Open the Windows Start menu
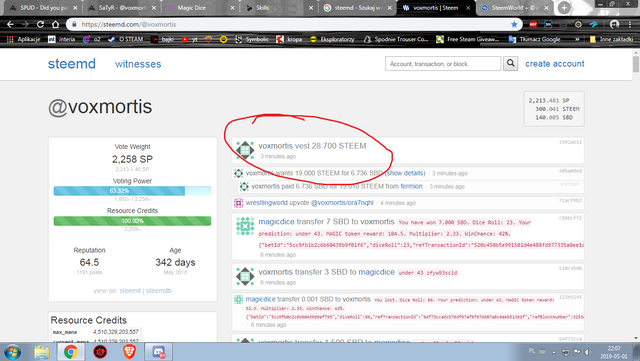Screen dimensions: 640x361 [12, 352]
